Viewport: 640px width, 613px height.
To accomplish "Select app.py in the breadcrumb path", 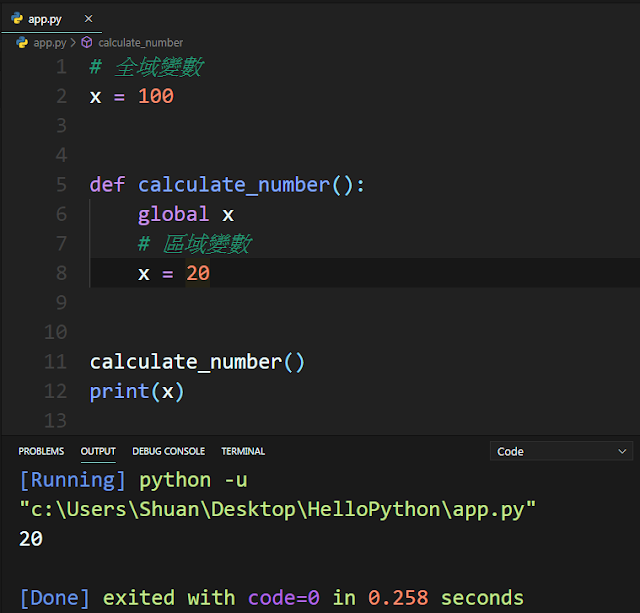I will 50,43.
